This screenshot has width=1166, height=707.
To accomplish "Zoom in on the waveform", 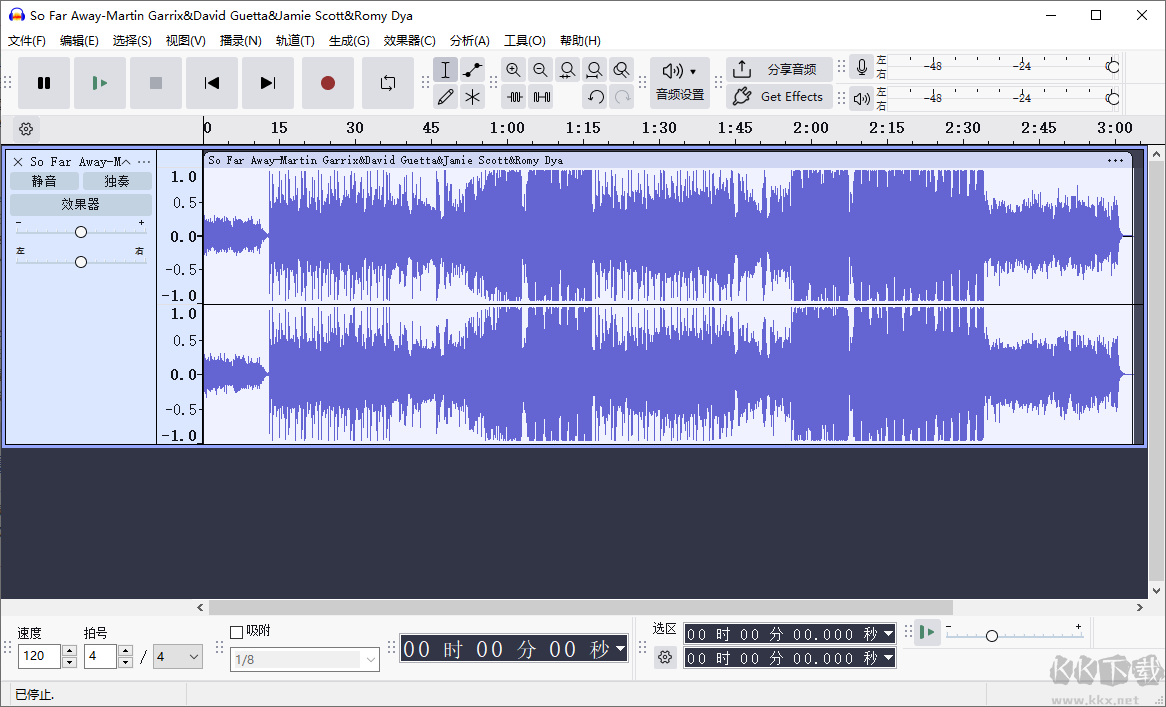I will tap(513, 69).
